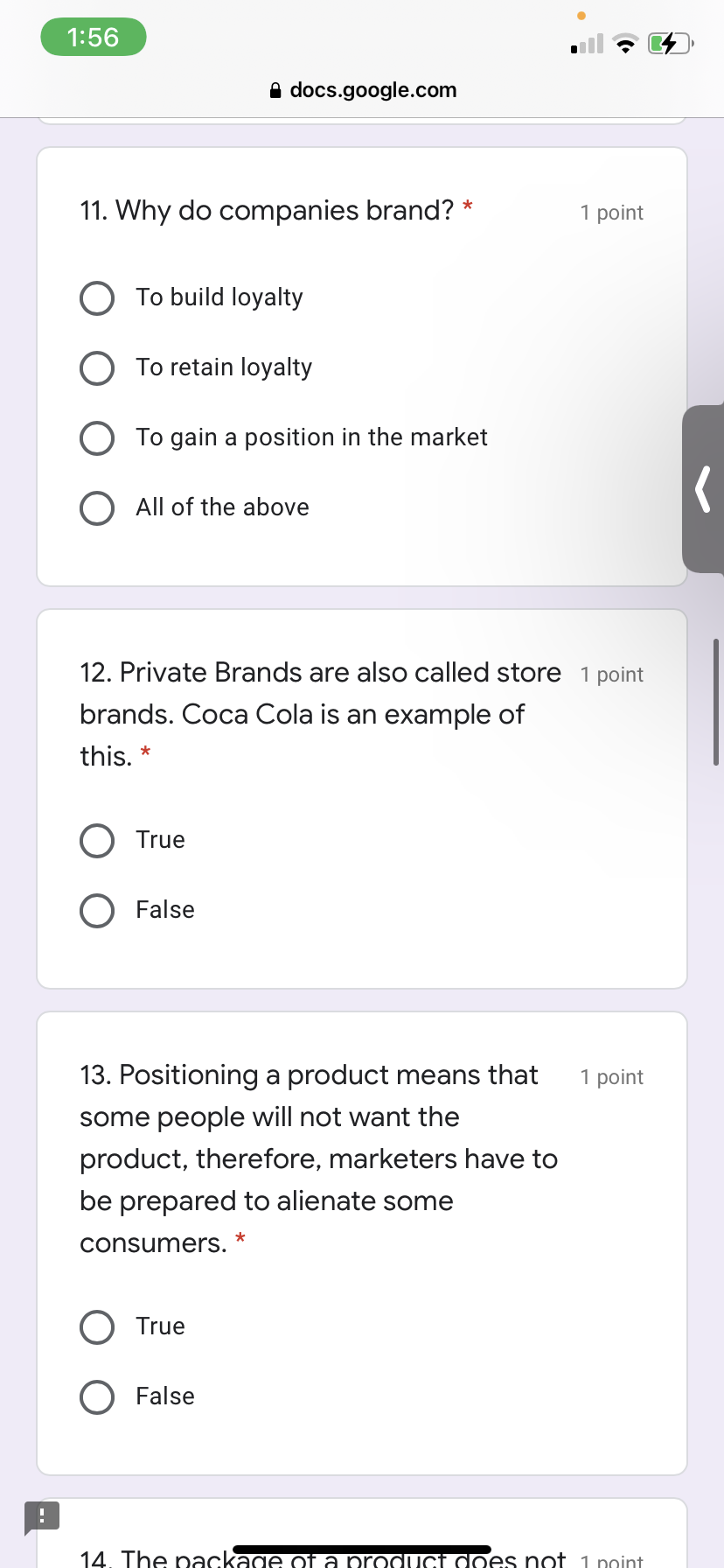This screenshot has width=724, height=1568.
Task: Tap the green time pill showing 1:56
Action: 93,37
